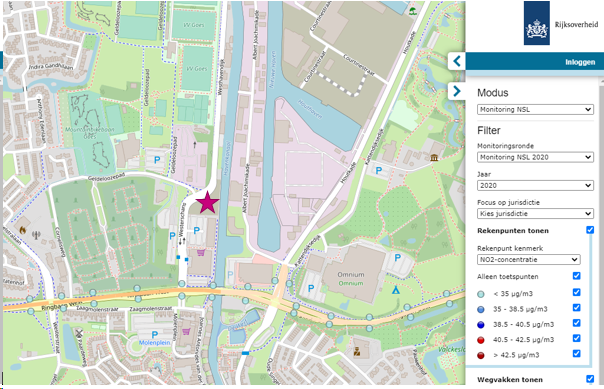Open the Monitoringsronde dropdown
The height and width of the screenshot is (389, 604).
[535, 157]
